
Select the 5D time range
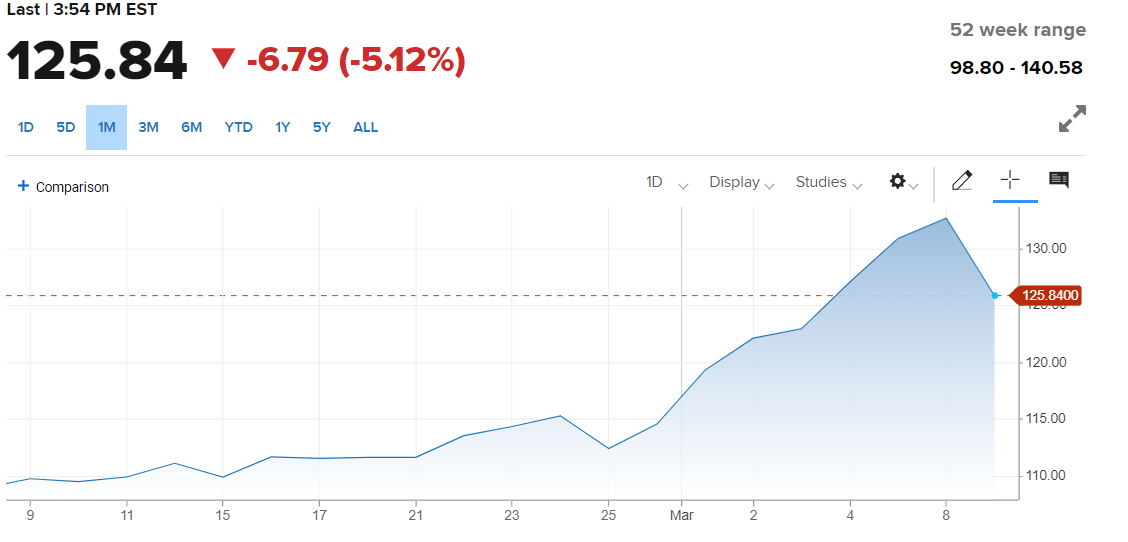click(66, 127)
